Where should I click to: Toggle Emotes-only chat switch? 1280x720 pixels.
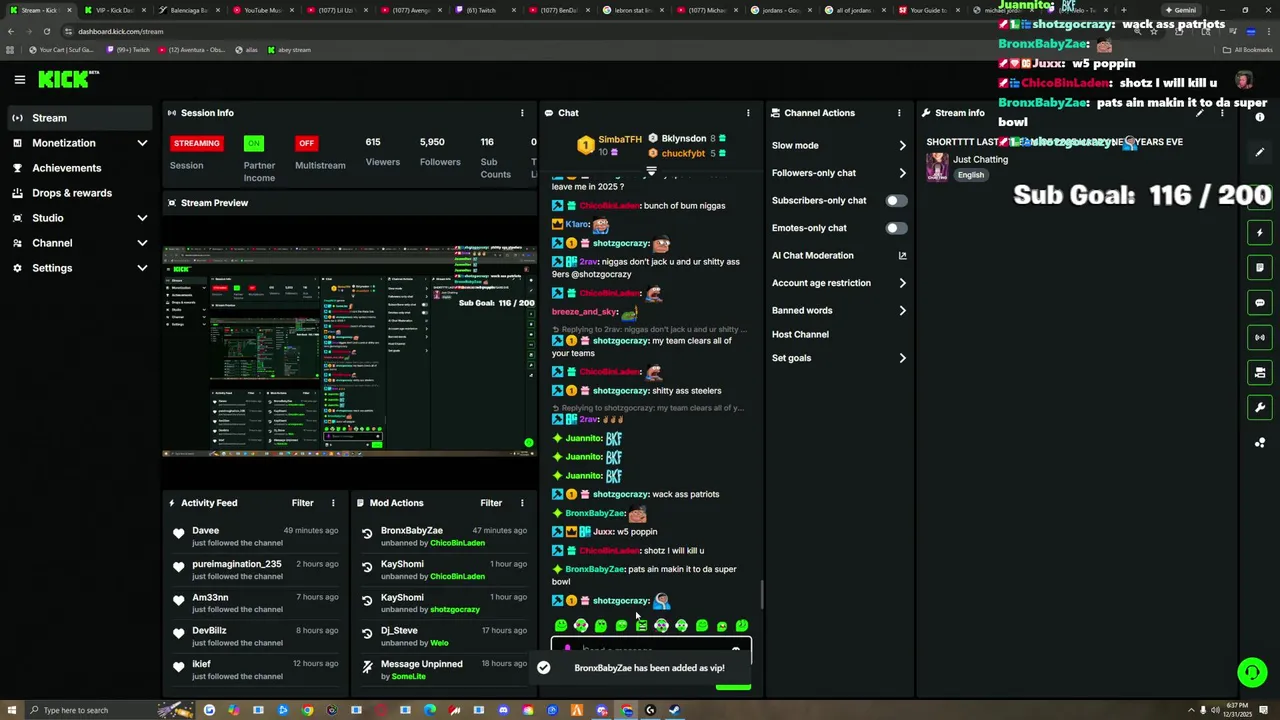tap(896, 228)
